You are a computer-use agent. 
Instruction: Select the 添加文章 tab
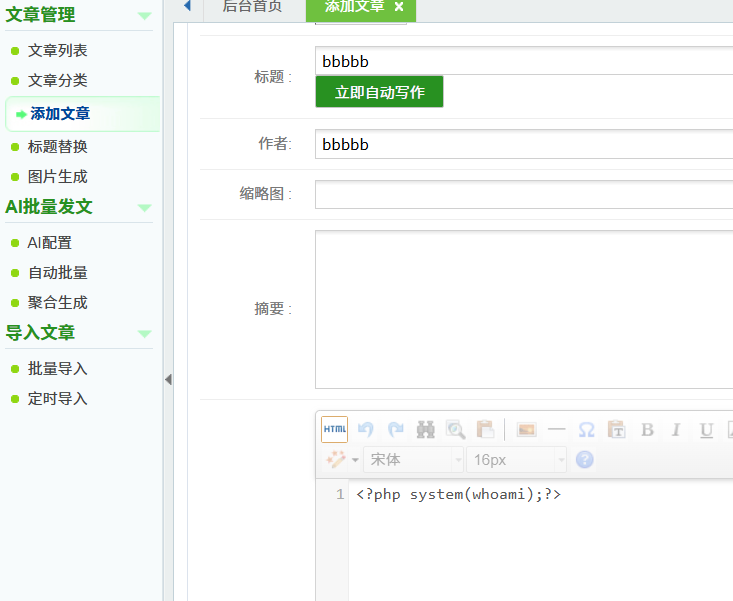click(x=355, y=7)
